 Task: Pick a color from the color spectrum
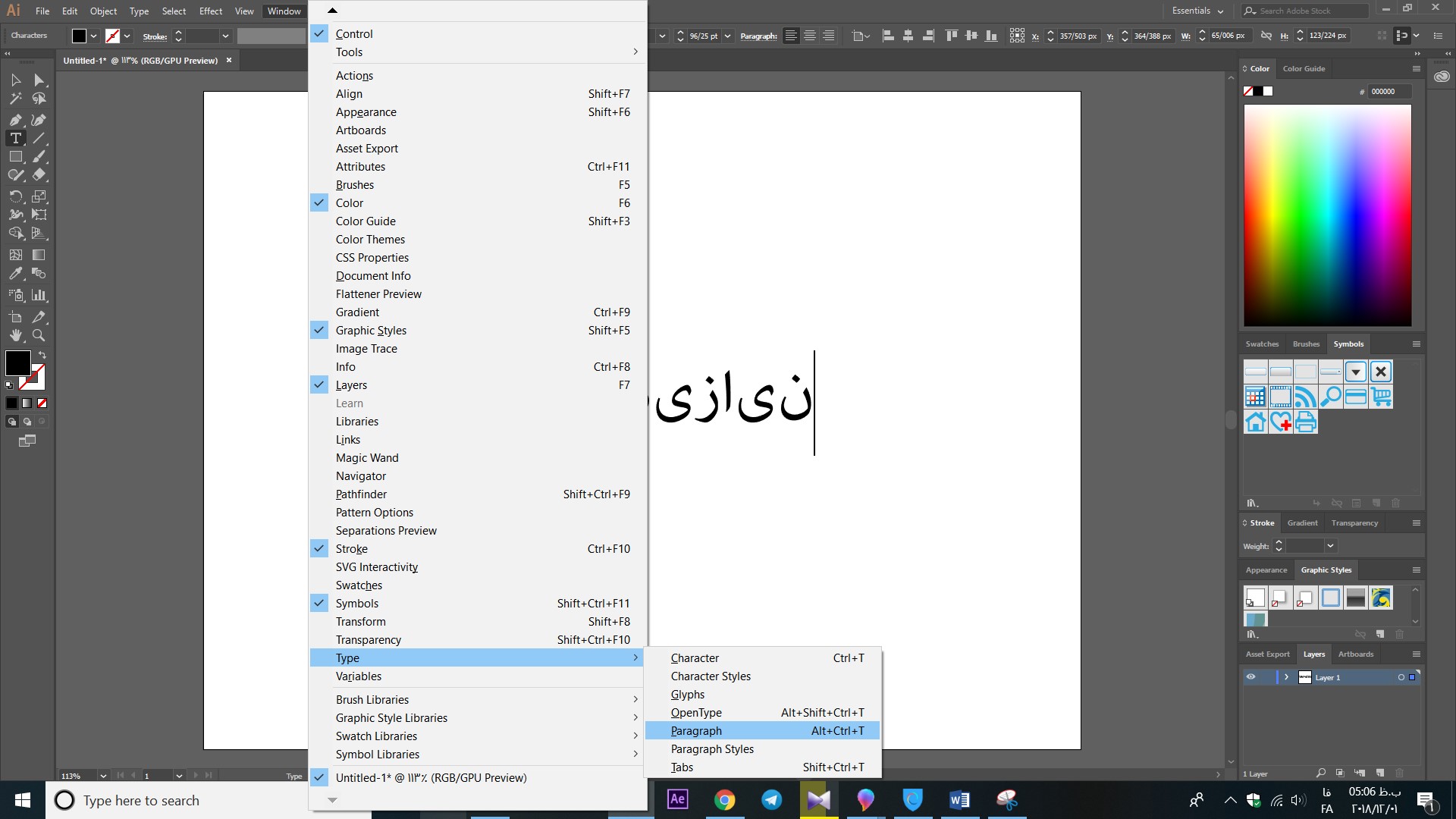pyautogui.click(x=1327, y=215)
